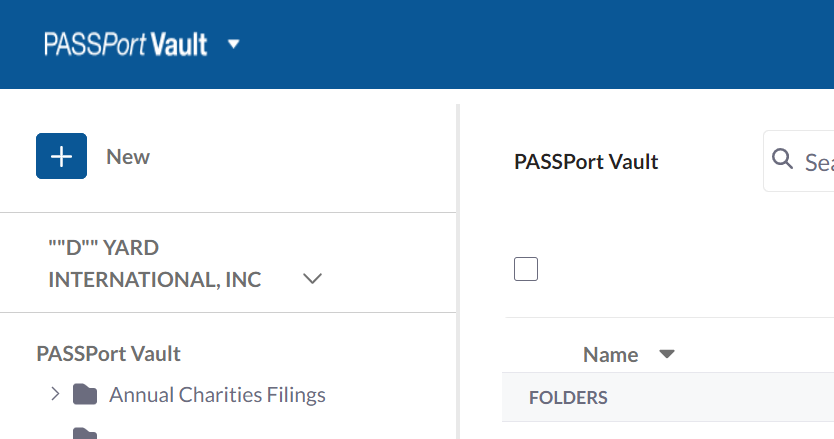Click the partially visible folder icon below Annual Charities Filings
834x439 pixels.
pyautogui.click(x=85, y=434)
